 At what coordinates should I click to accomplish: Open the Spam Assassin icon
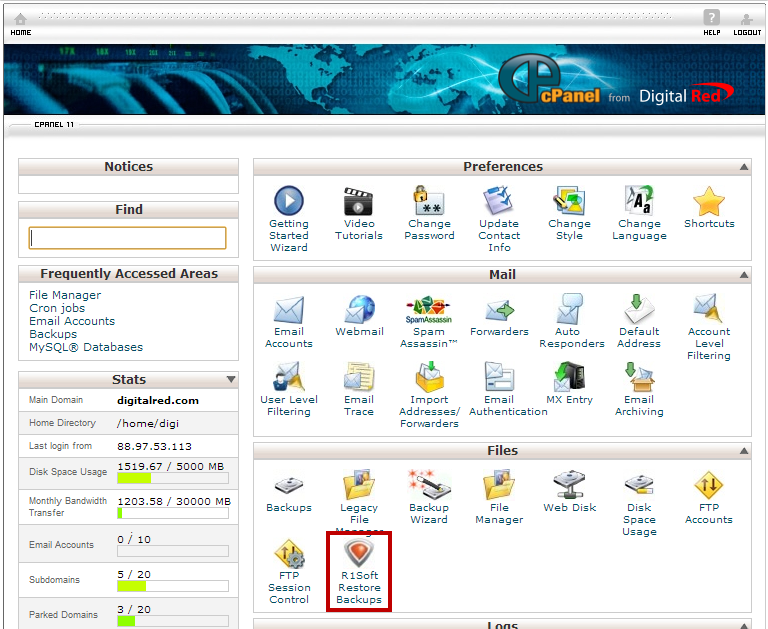click(x=429, y=310)
